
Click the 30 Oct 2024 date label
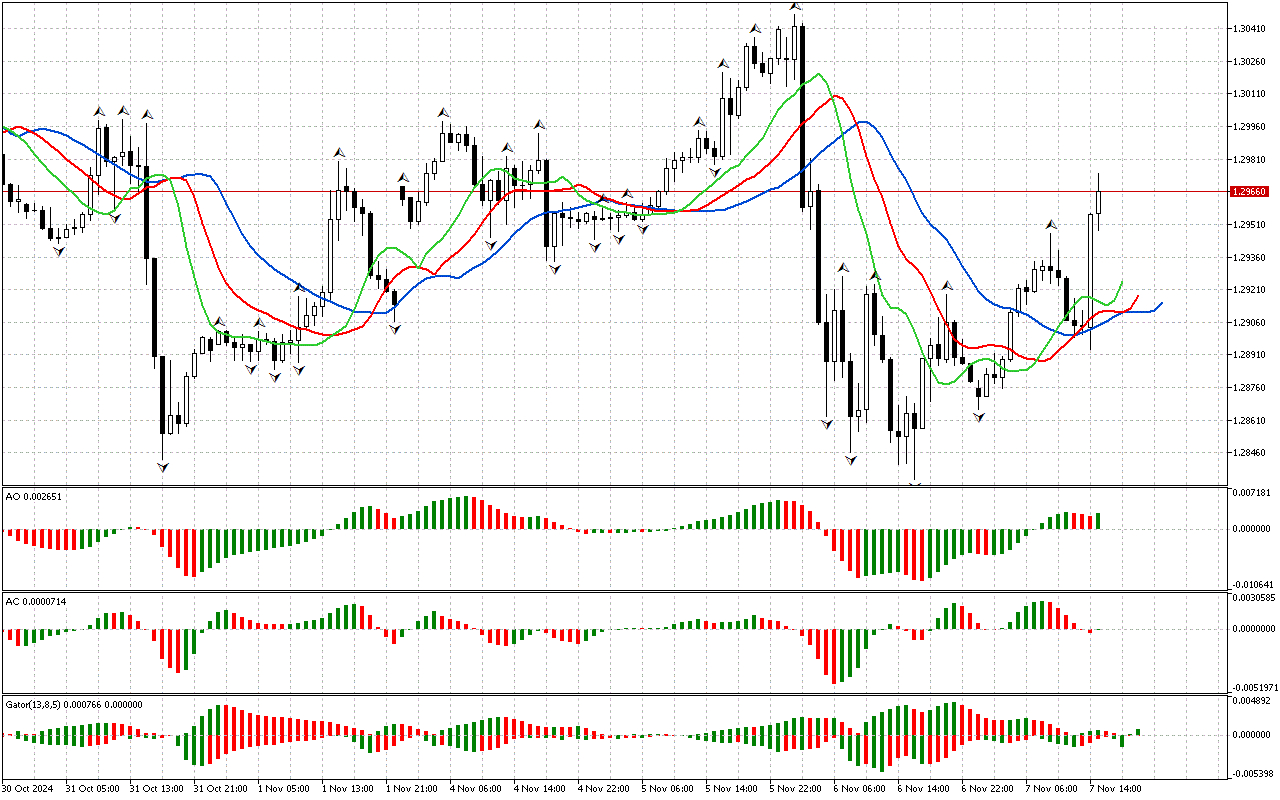point(30,788)
